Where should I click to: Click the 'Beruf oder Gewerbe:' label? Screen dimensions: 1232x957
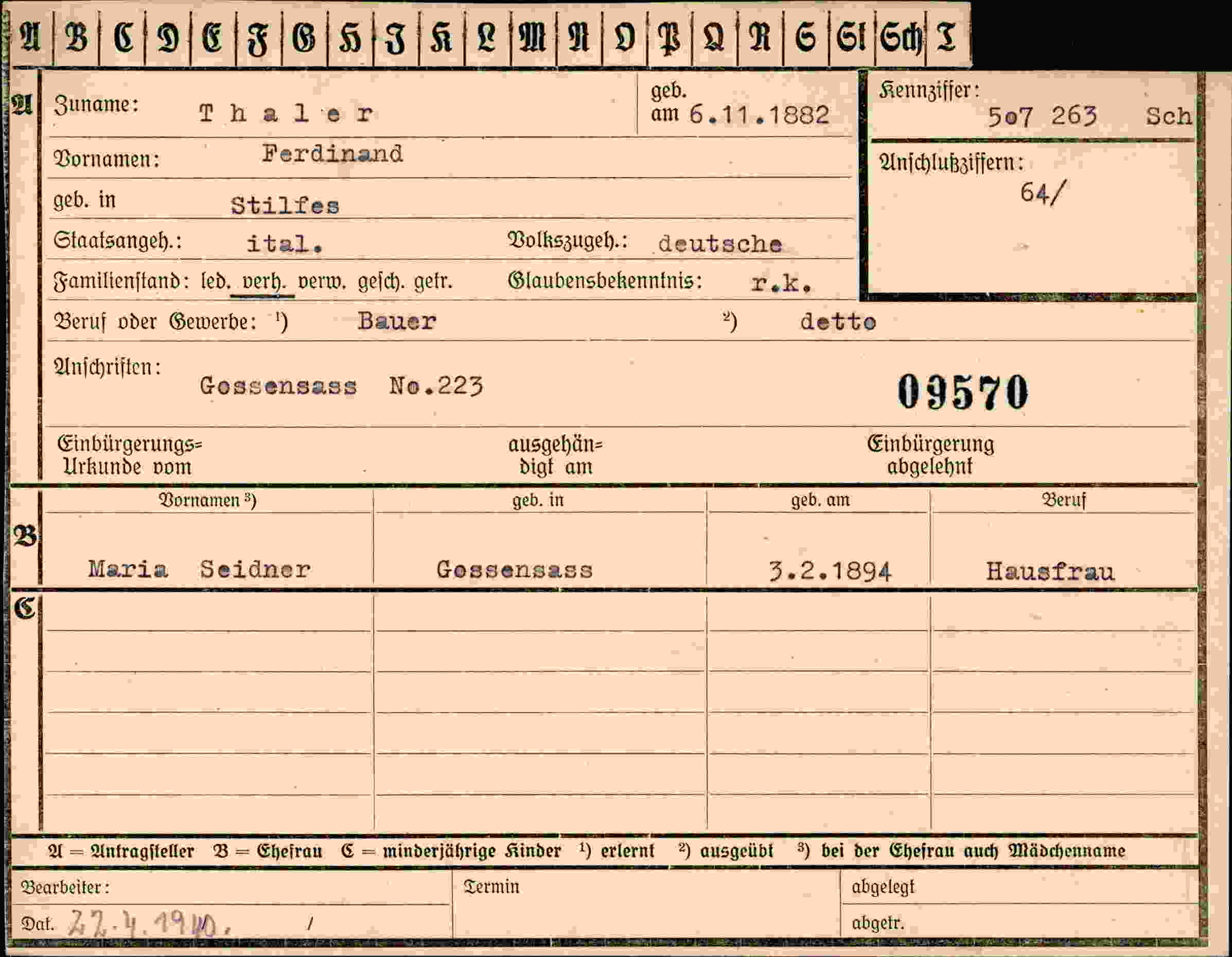155,322
